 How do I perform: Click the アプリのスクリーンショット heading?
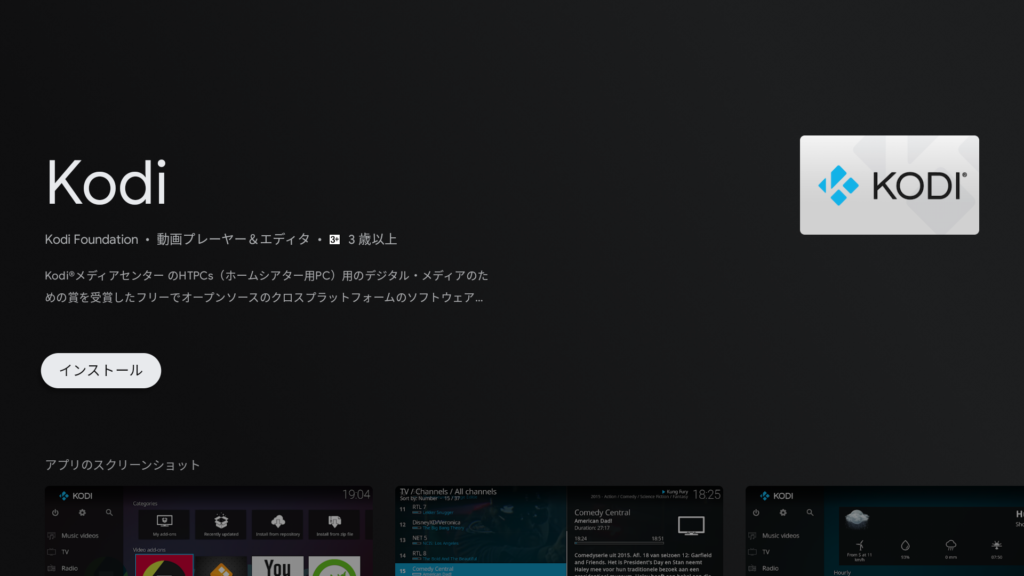tap(122, 465)
